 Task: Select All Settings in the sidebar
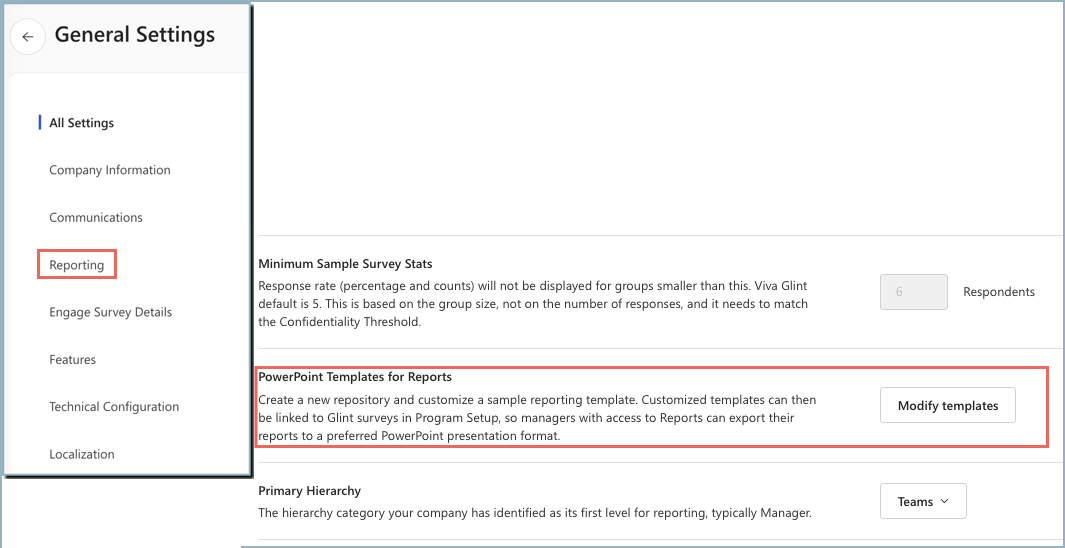82,123
